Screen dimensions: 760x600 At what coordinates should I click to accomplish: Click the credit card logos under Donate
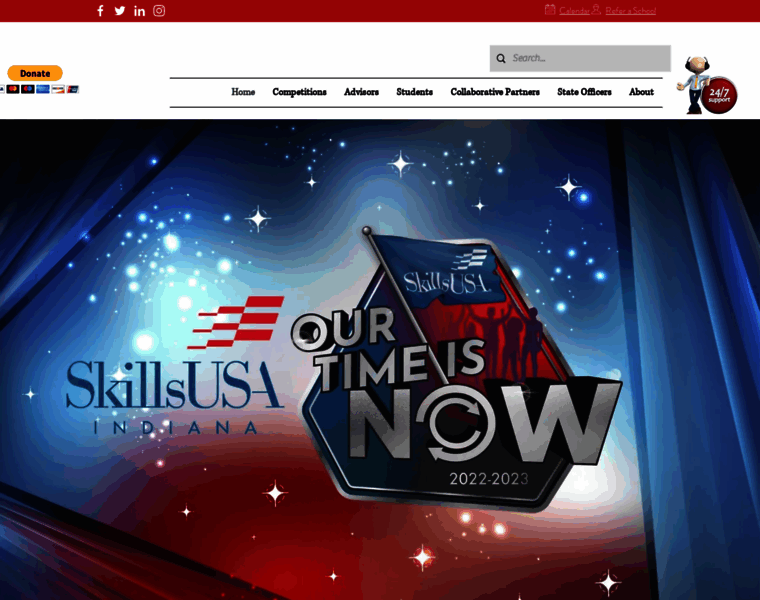39,89
